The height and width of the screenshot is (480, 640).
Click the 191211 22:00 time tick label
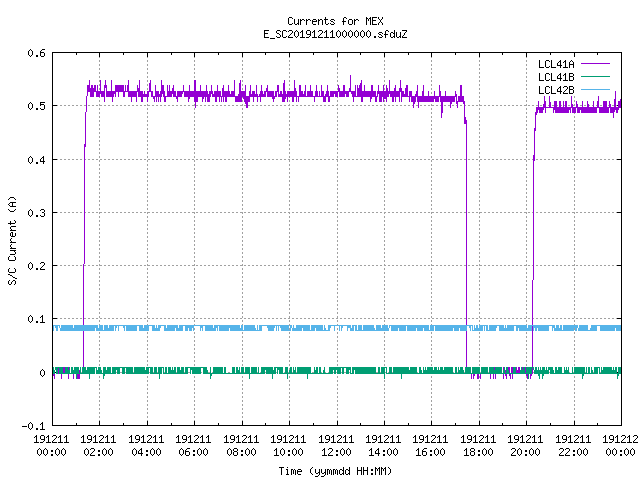pos(573,446)
